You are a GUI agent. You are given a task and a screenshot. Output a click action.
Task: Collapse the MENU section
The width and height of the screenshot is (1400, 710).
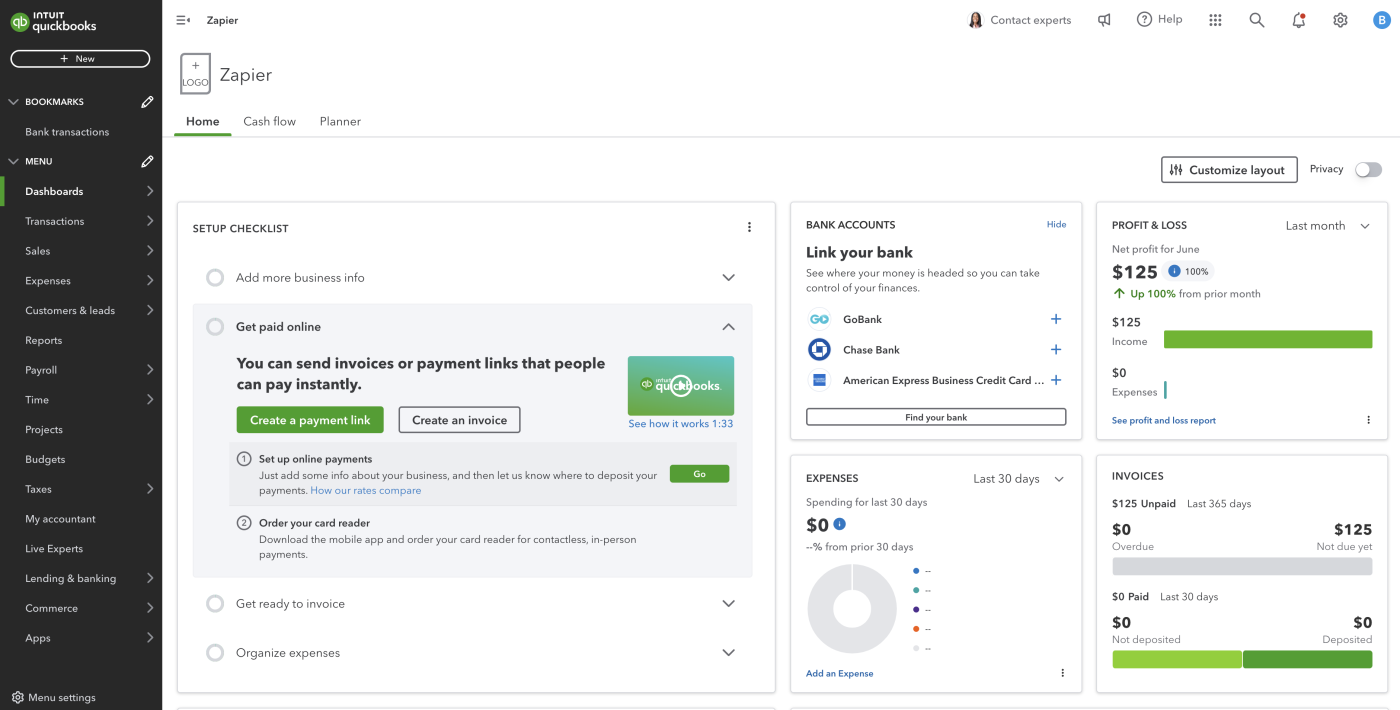[x=13, y=161]
